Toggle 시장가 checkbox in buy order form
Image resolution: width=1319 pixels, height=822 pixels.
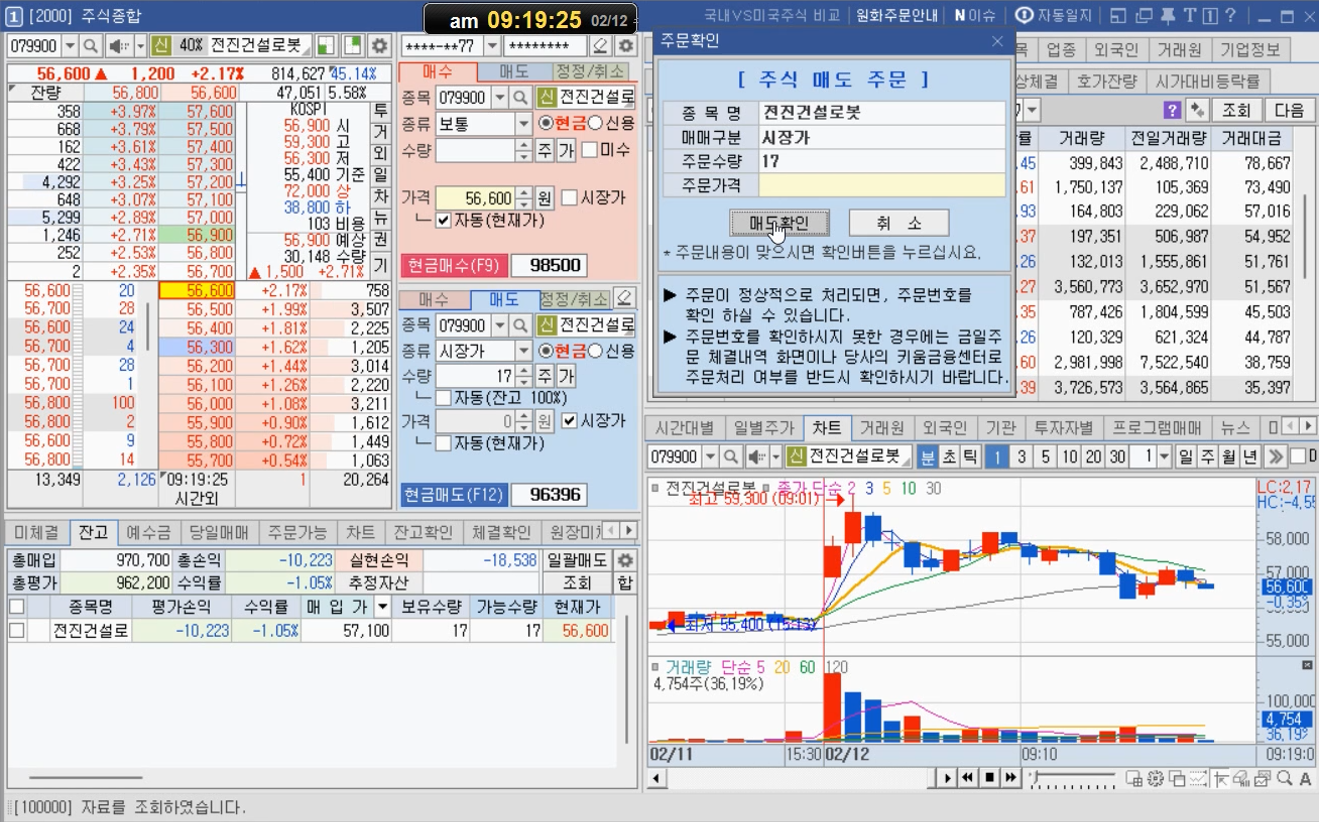pos(569,198)
